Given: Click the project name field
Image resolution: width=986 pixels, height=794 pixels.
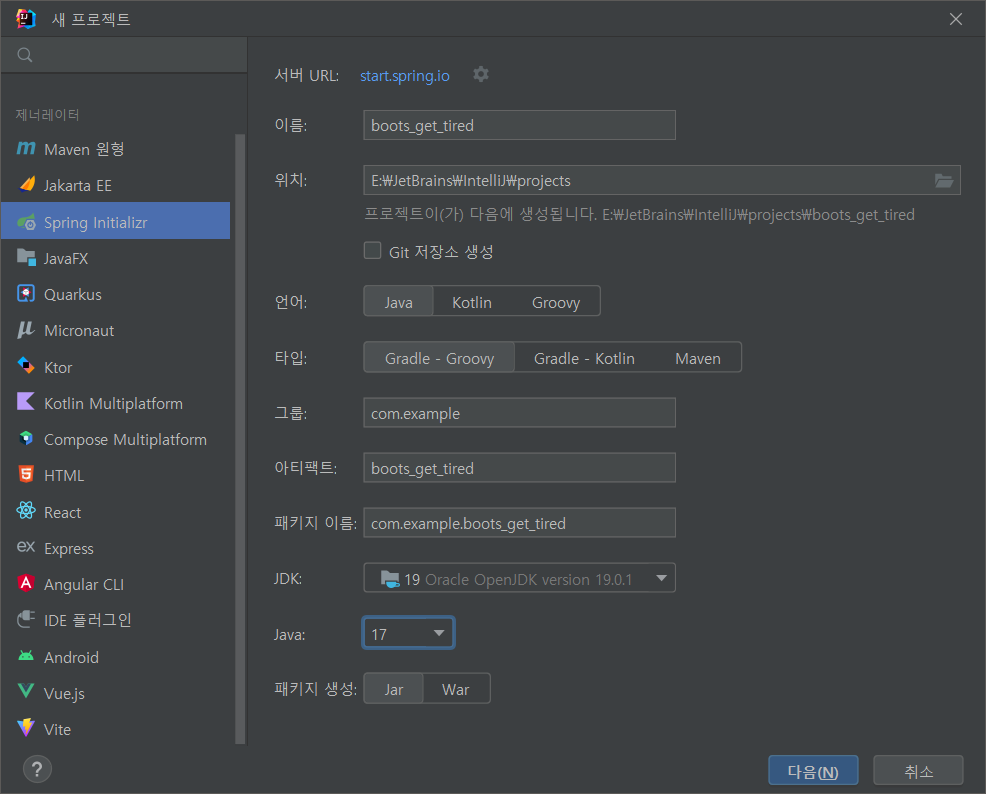Looking at the screenshot, I should click(x=519, y=125).
